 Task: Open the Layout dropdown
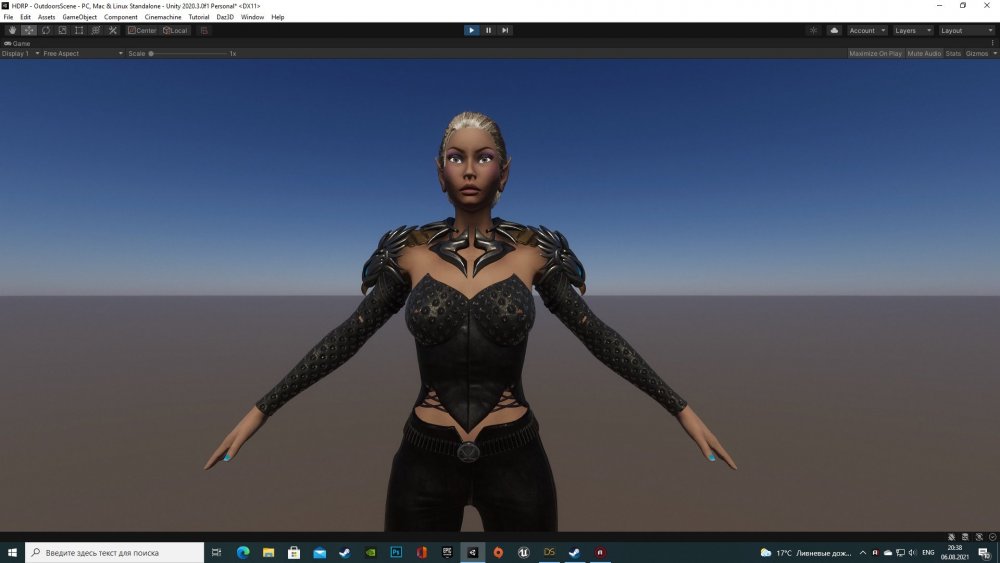tap(965, 30)
